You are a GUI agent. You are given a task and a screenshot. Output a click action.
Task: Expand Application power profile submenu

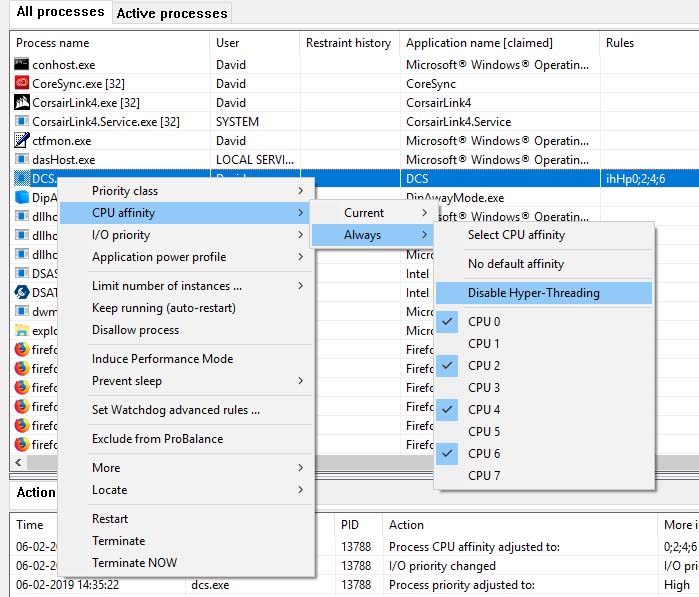[186, 257]
